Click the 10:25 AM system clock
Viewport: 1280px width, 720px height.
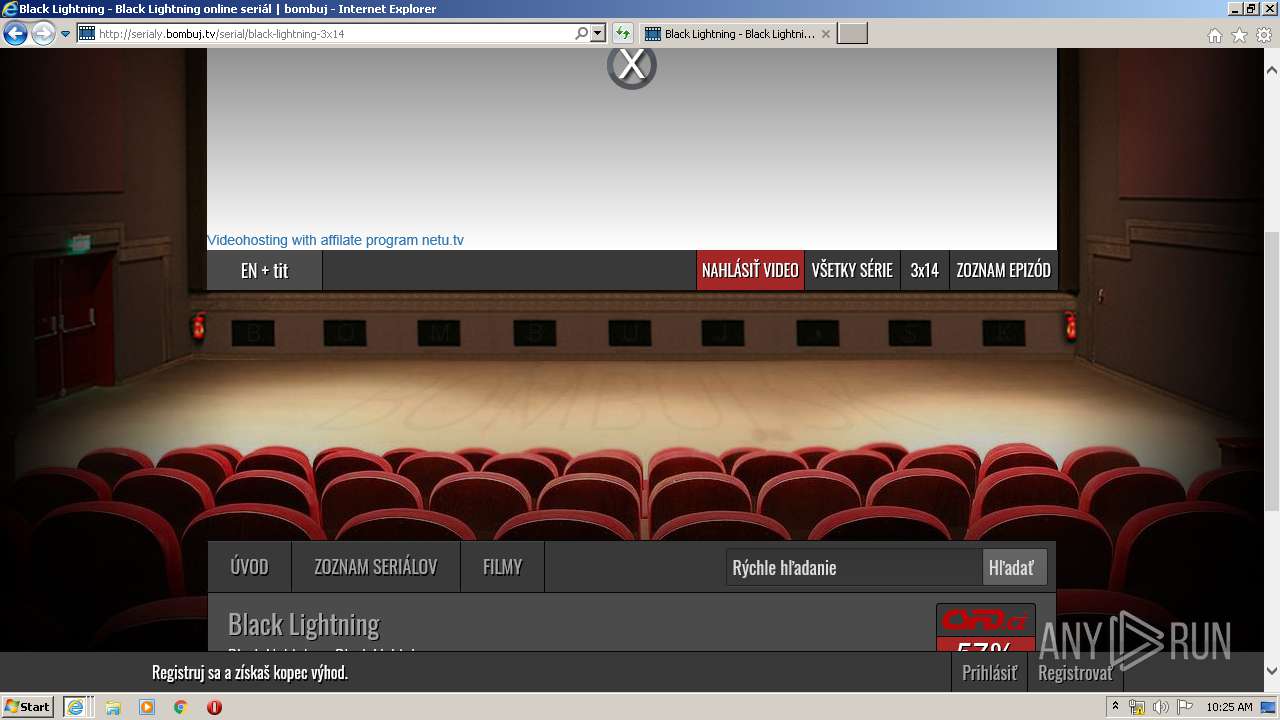click(1230, 707)
